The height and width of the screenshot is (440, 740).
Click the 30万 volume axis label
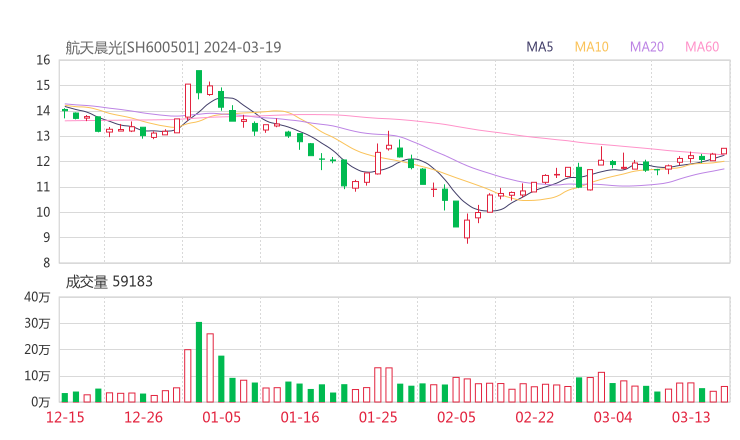[37, 323]
